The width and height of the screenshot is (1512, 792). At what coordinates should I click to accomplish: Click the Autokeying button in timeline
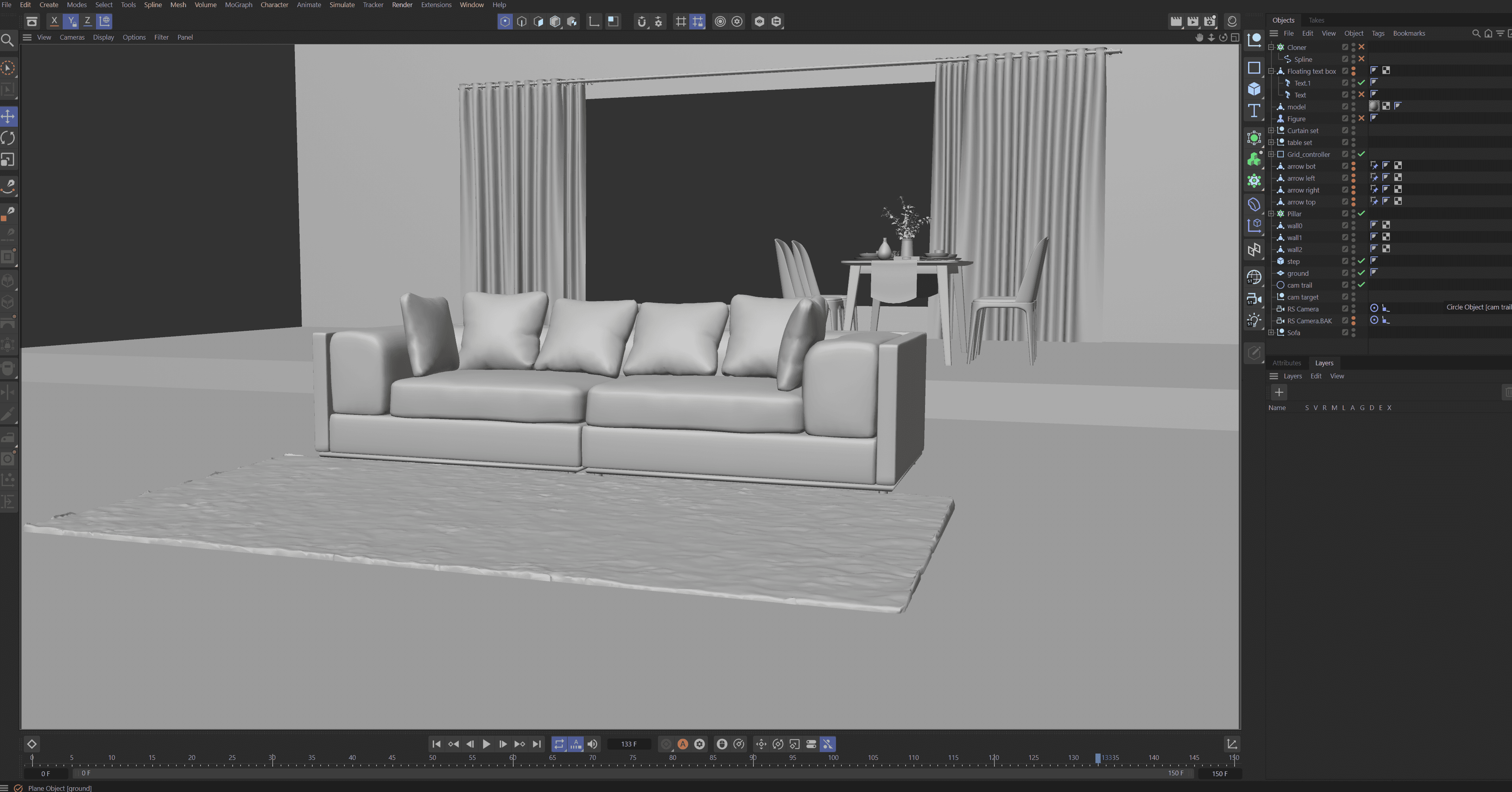[682, 744]
